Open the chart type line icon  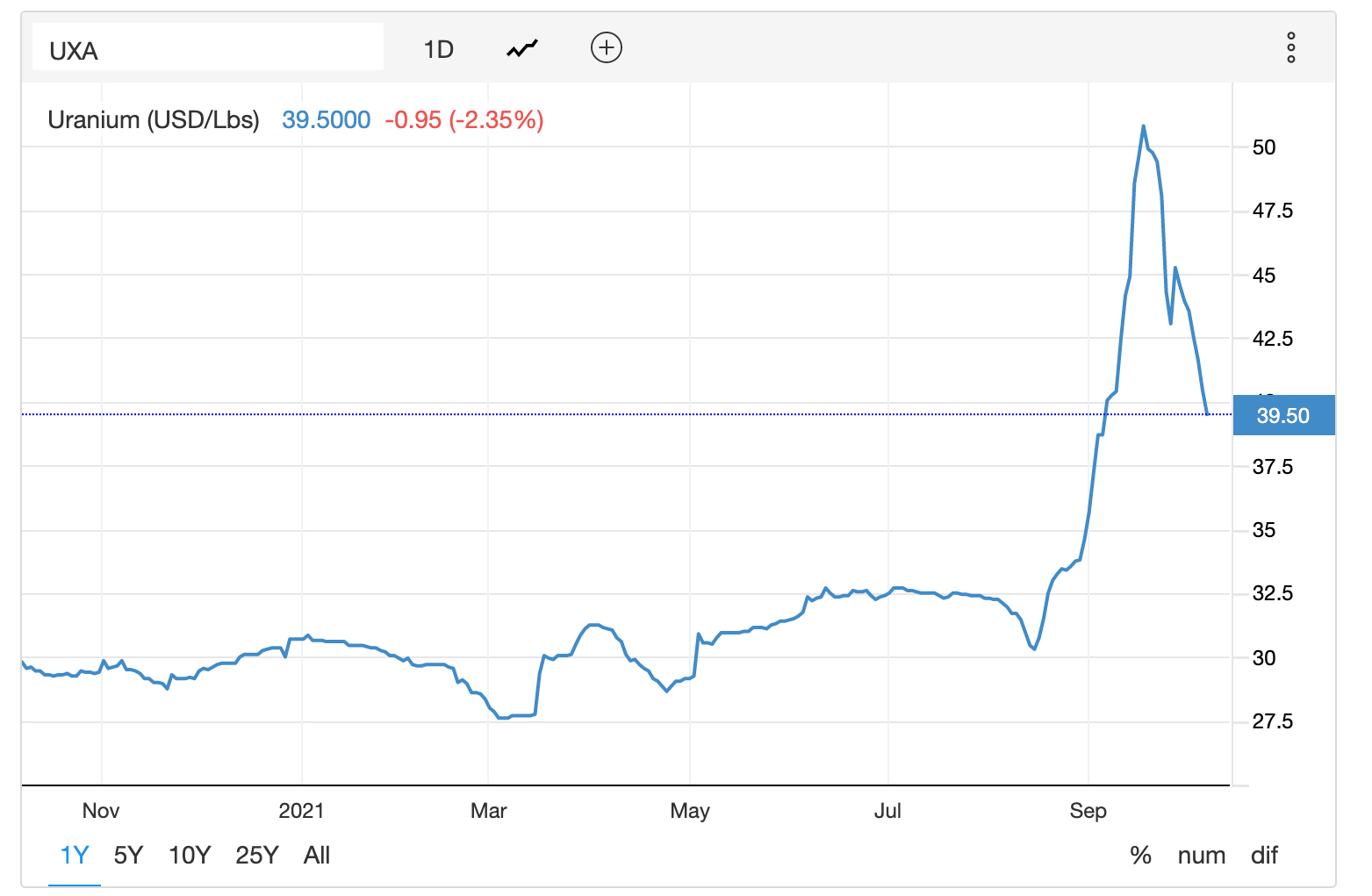tap(522, 48)
